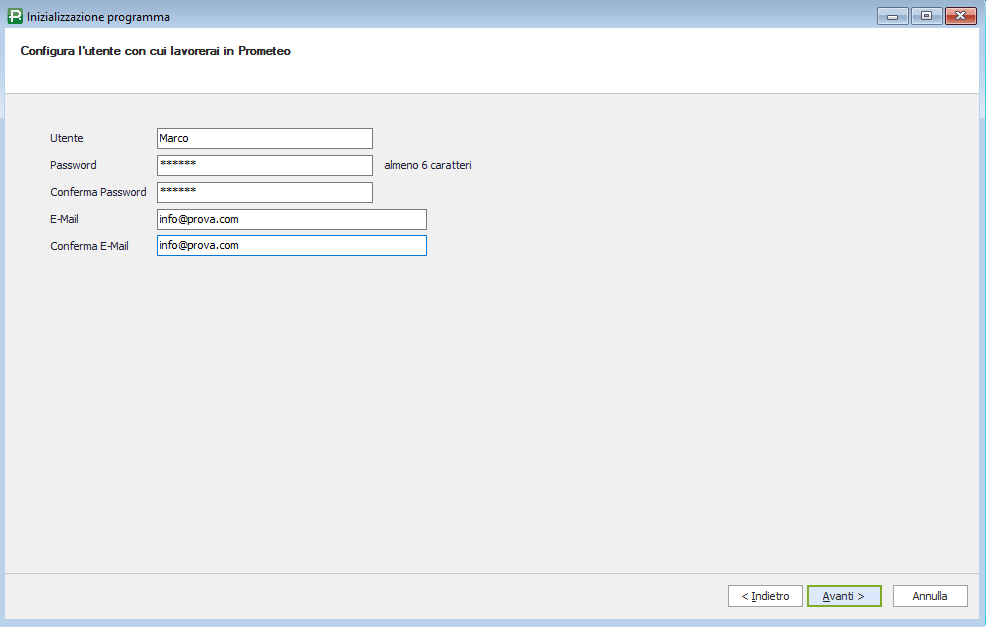
Task: Click the Conferma E-Mail label
Action: [x=89, y=246]
